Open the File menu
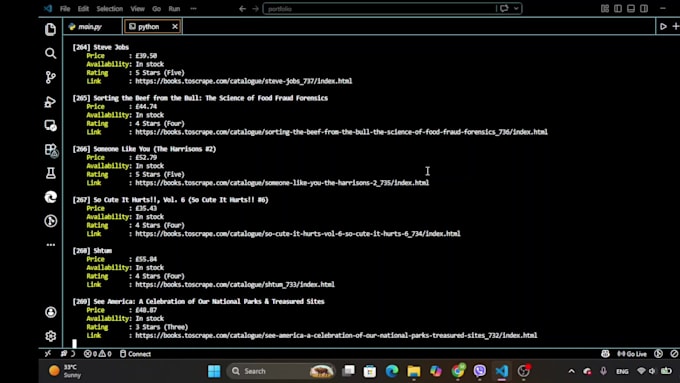 65,9
